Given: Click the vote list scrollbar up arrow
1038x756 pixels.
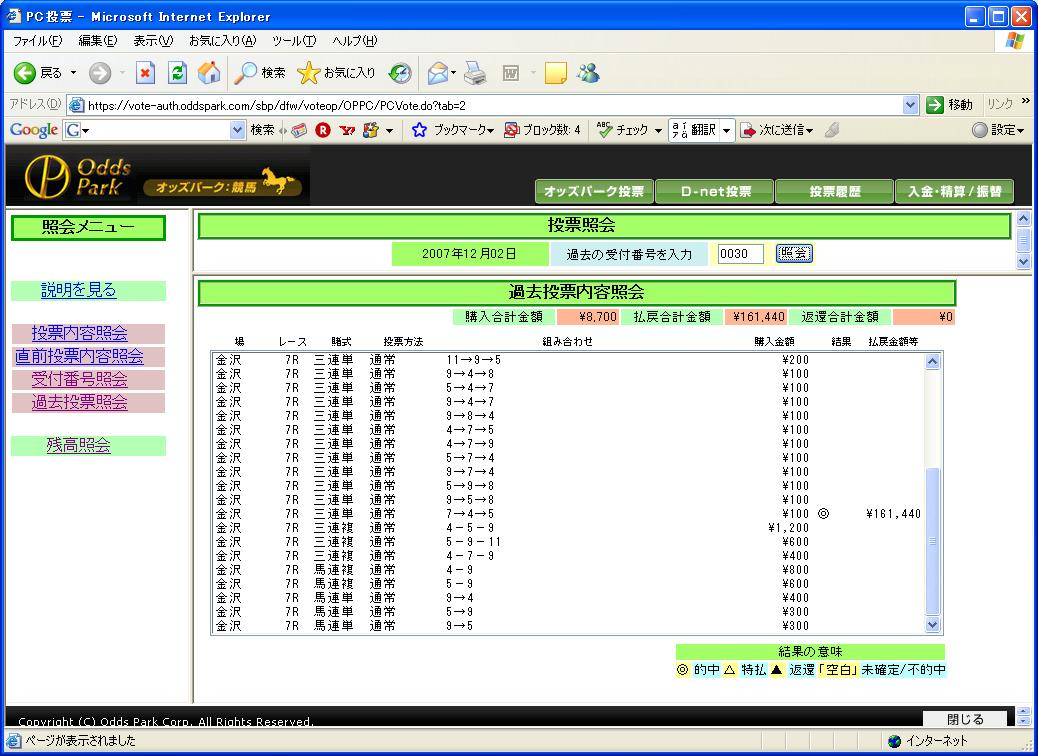Looking at the screenshot, I should (933, 361).
